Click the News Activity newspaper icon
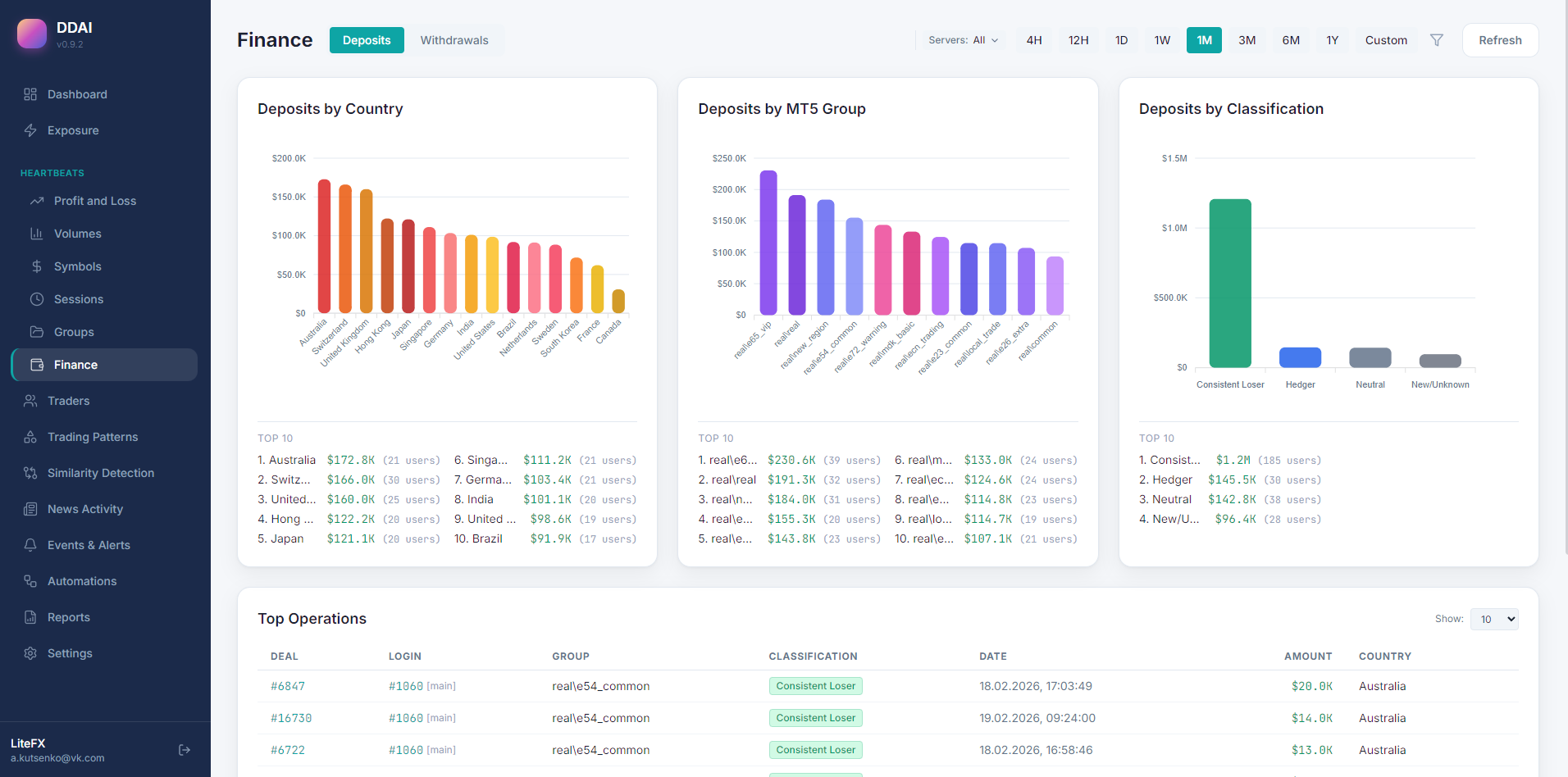The width and height of the screenshot is (1568, 777). pyautogui.click(x=30, y=509)
